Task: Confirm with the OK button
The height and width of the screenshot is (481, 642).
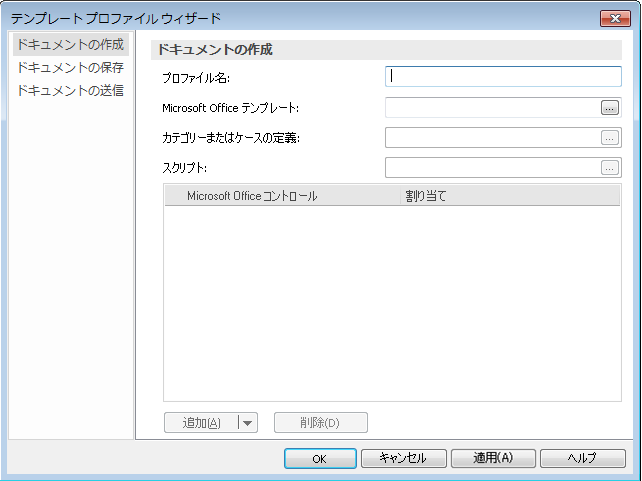Action: tap(320, 458)
